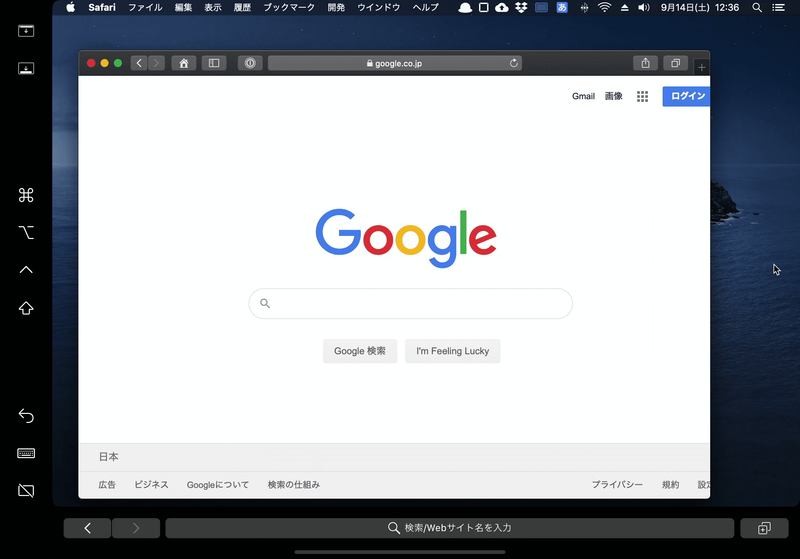The image size is (800, 559).
Task: Toggle the Shift modifier key in sidebar
Action: (x=26, y=308)
